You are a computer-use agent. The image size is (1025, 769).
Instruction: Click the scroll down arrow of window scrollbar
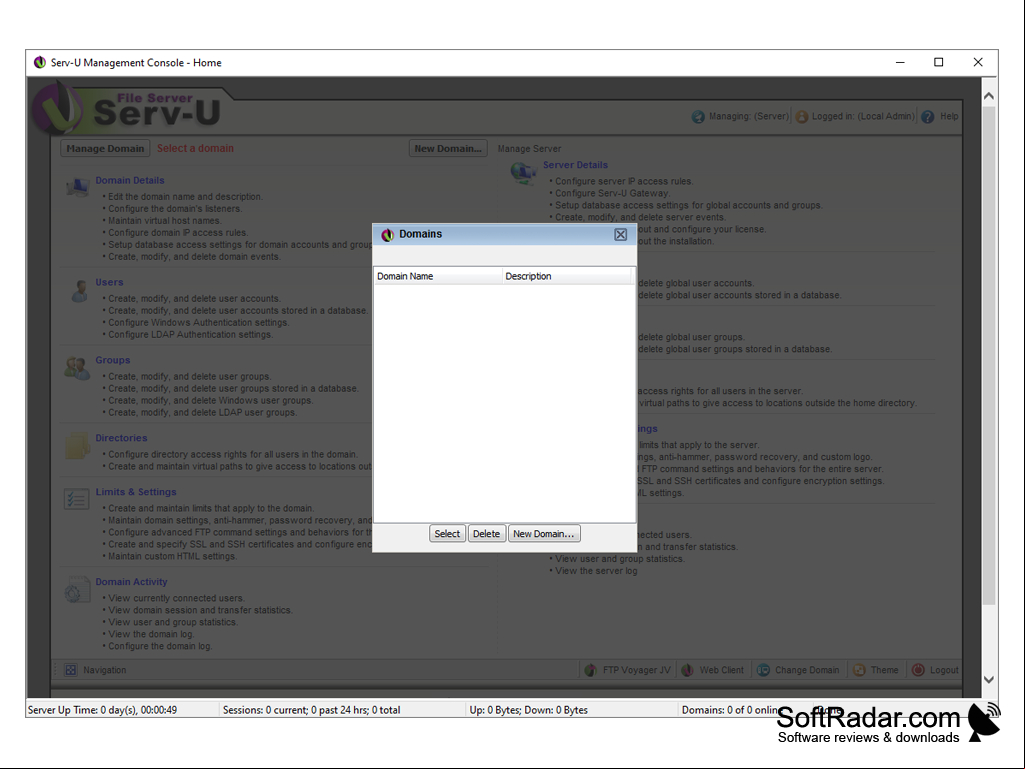tap(989, 679)
